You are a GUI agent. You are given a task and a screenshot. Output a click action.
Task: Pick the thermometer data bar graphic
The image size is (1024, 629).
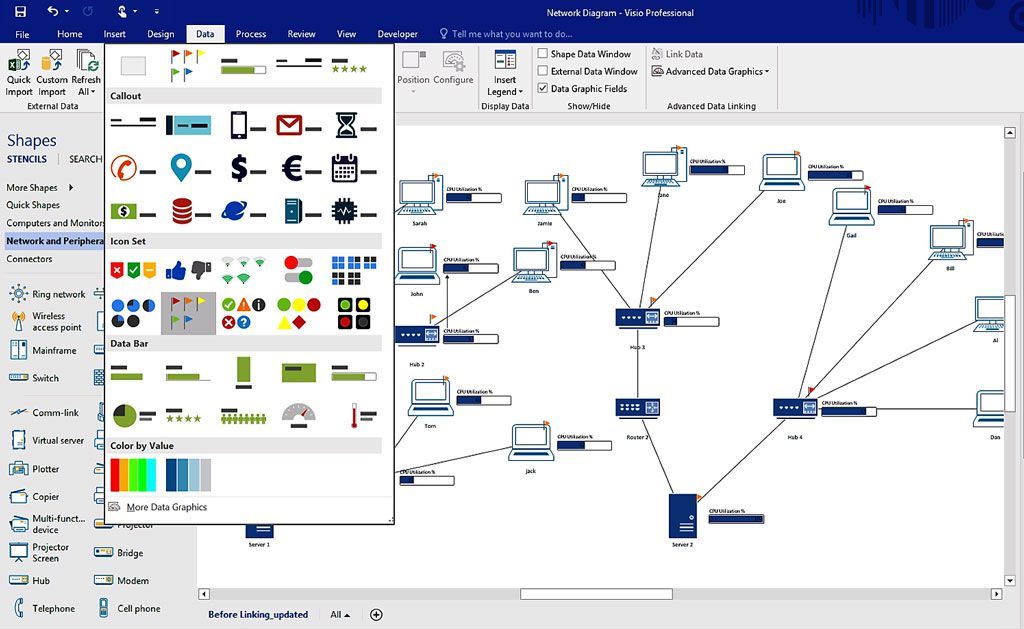point(354,413)
